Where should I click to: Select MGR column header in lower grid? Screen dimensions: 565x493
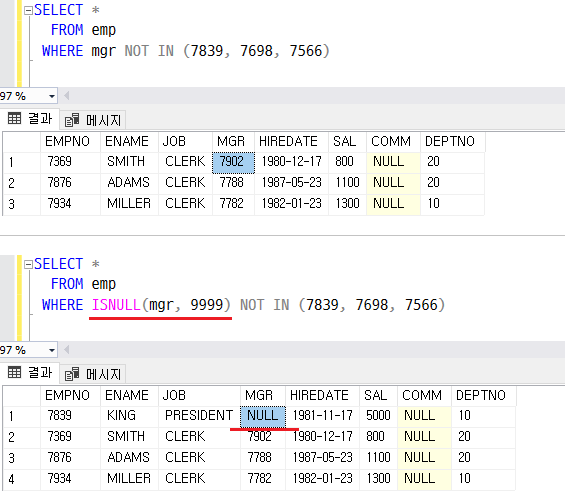263,396
